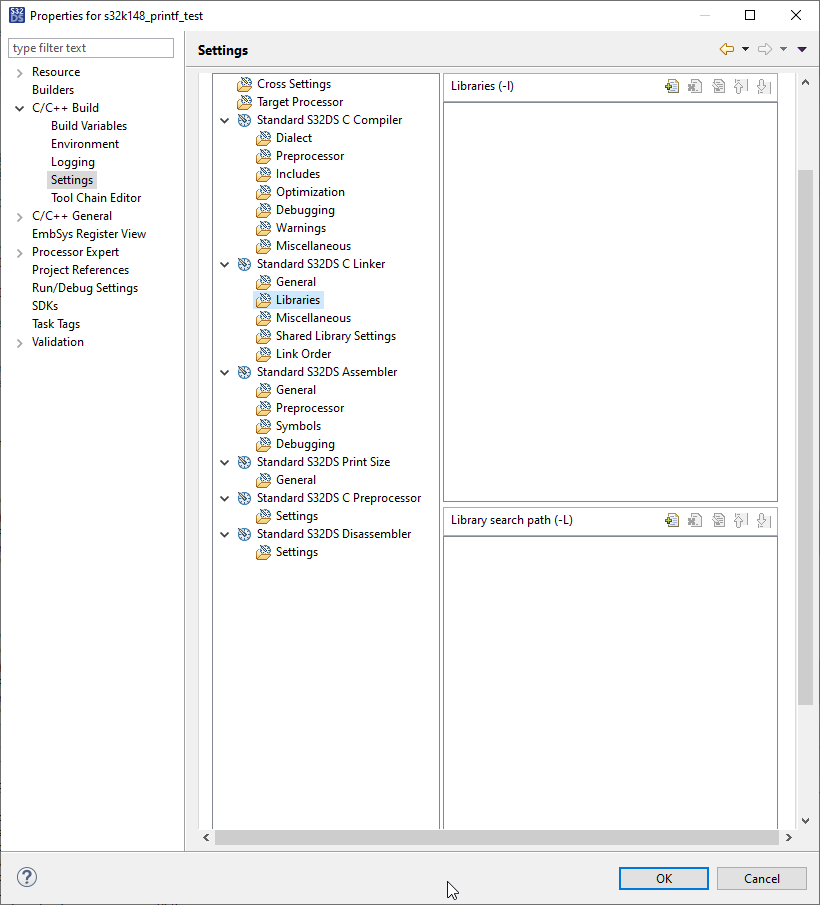Click the Standard S32DS Assembler tool icon
The height and width of the screenshot is (905, 820).
(x=245, y=372)
